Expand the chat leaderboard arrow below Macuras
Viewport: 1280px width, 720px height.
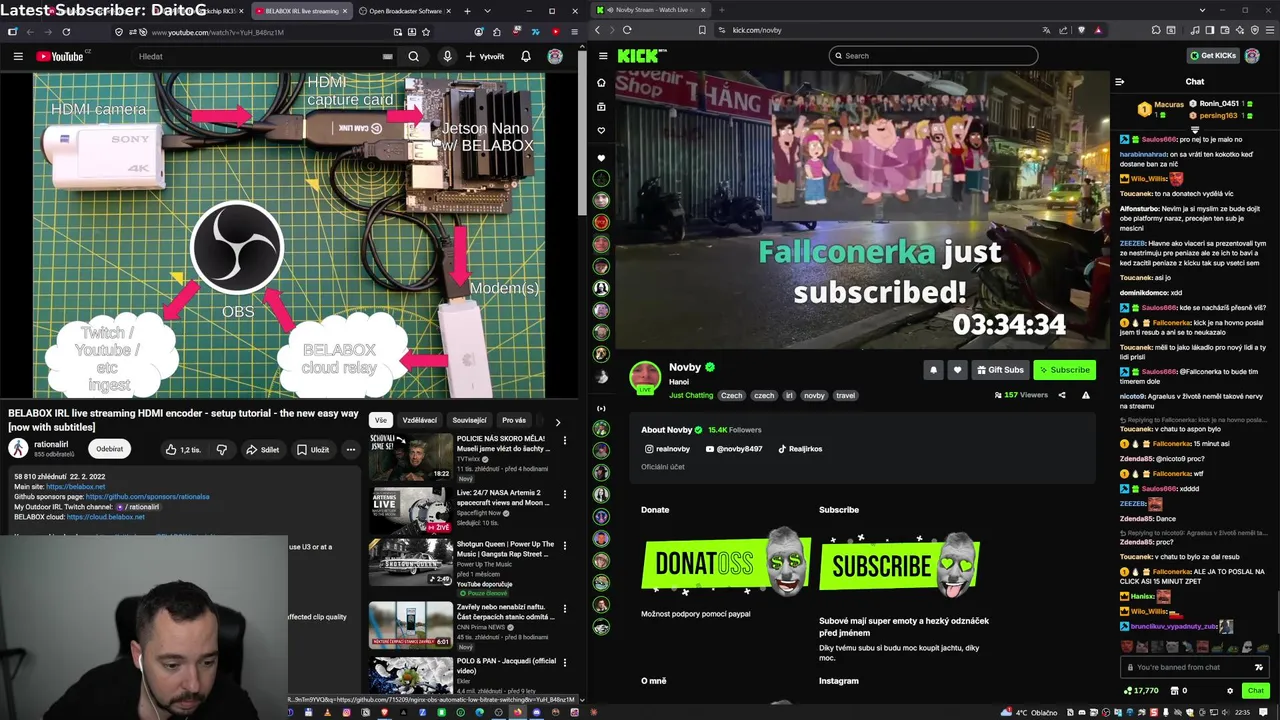coord(1195,130)
